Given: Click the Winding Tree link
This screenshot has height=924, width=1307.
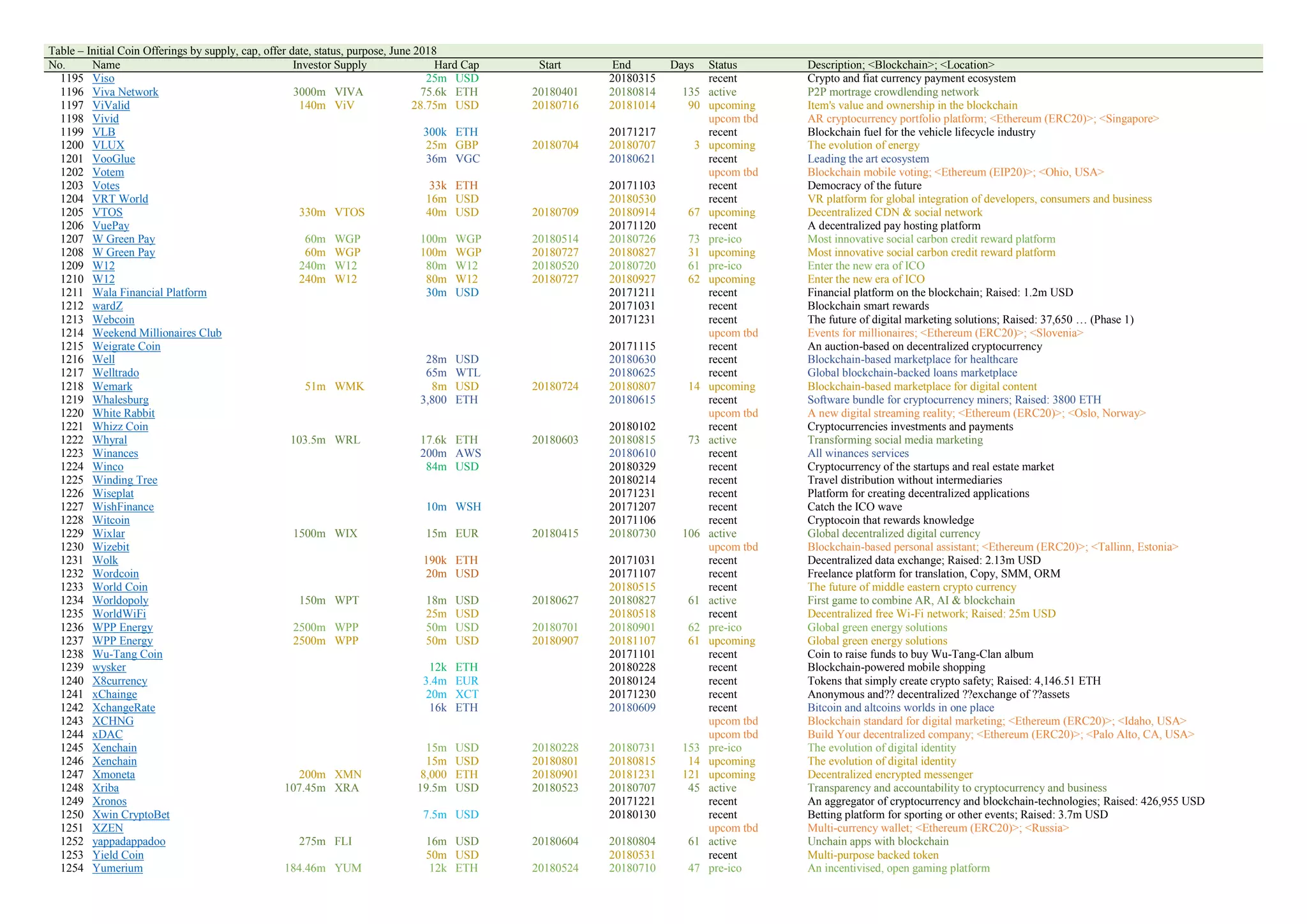Looking at the screenshot, I should point(124,480).
